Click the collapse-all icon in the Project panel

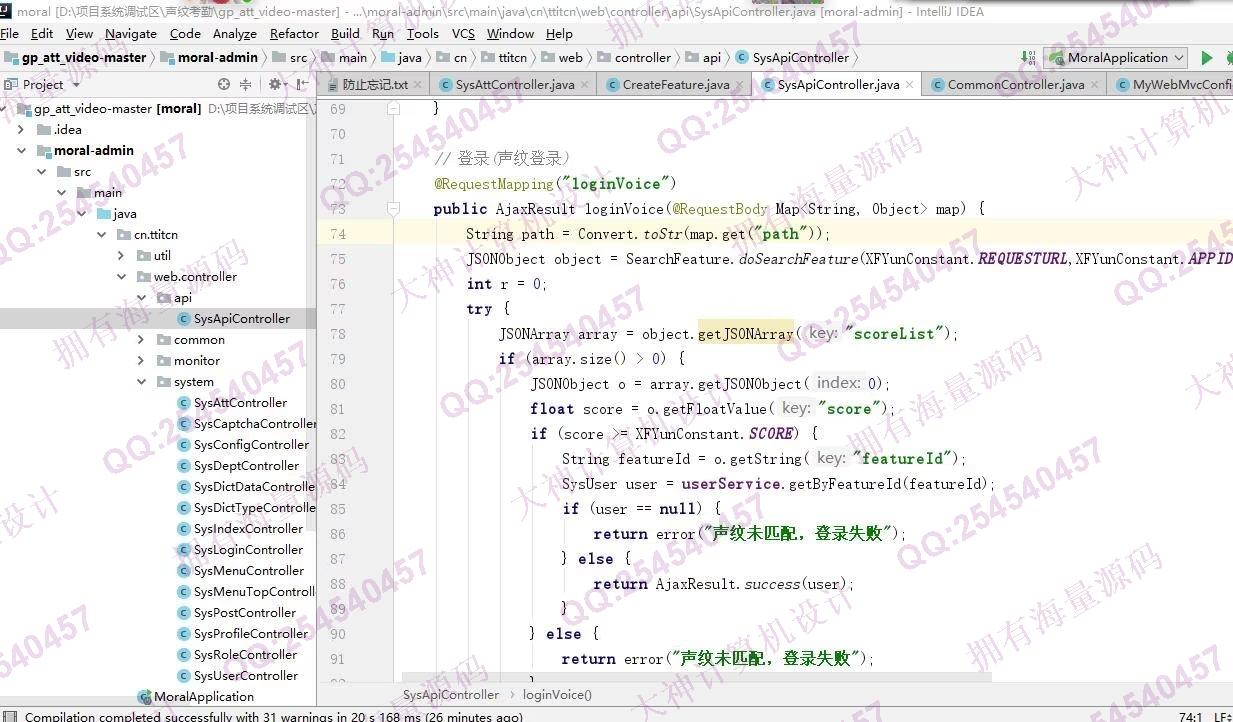pos(247,84)
